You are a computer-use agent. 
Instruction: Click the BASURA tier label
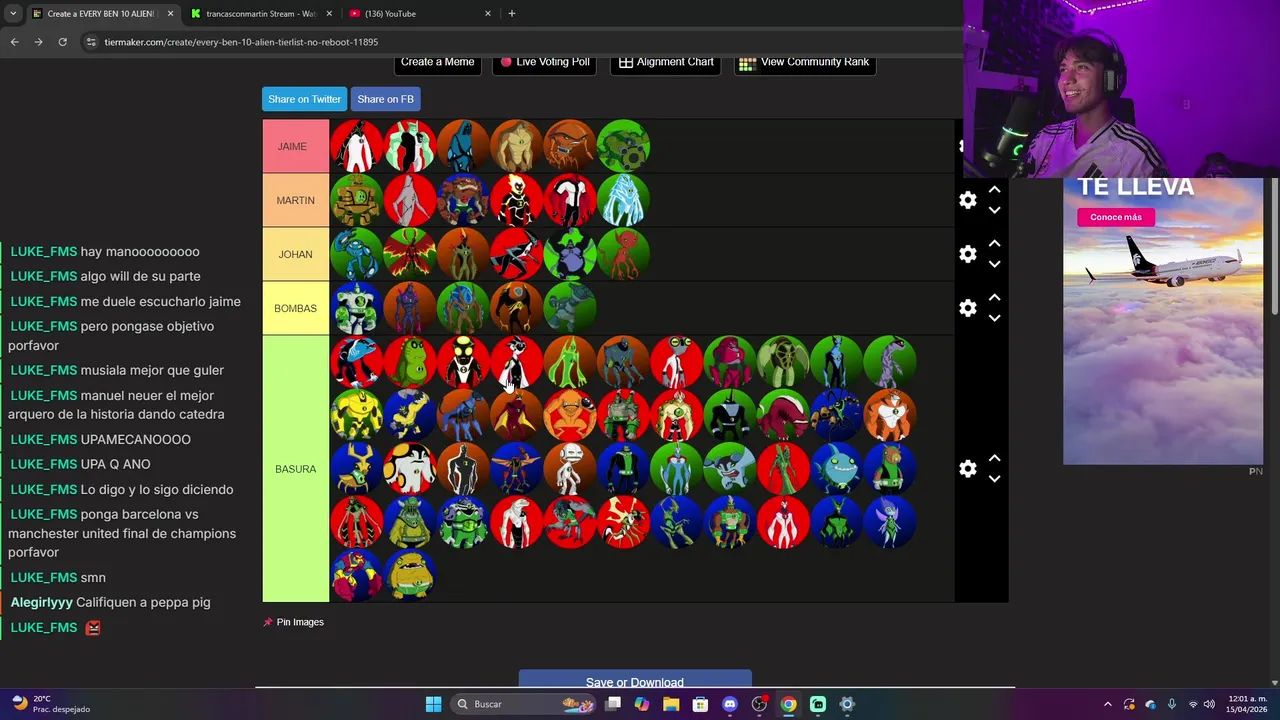pos(295,469)
